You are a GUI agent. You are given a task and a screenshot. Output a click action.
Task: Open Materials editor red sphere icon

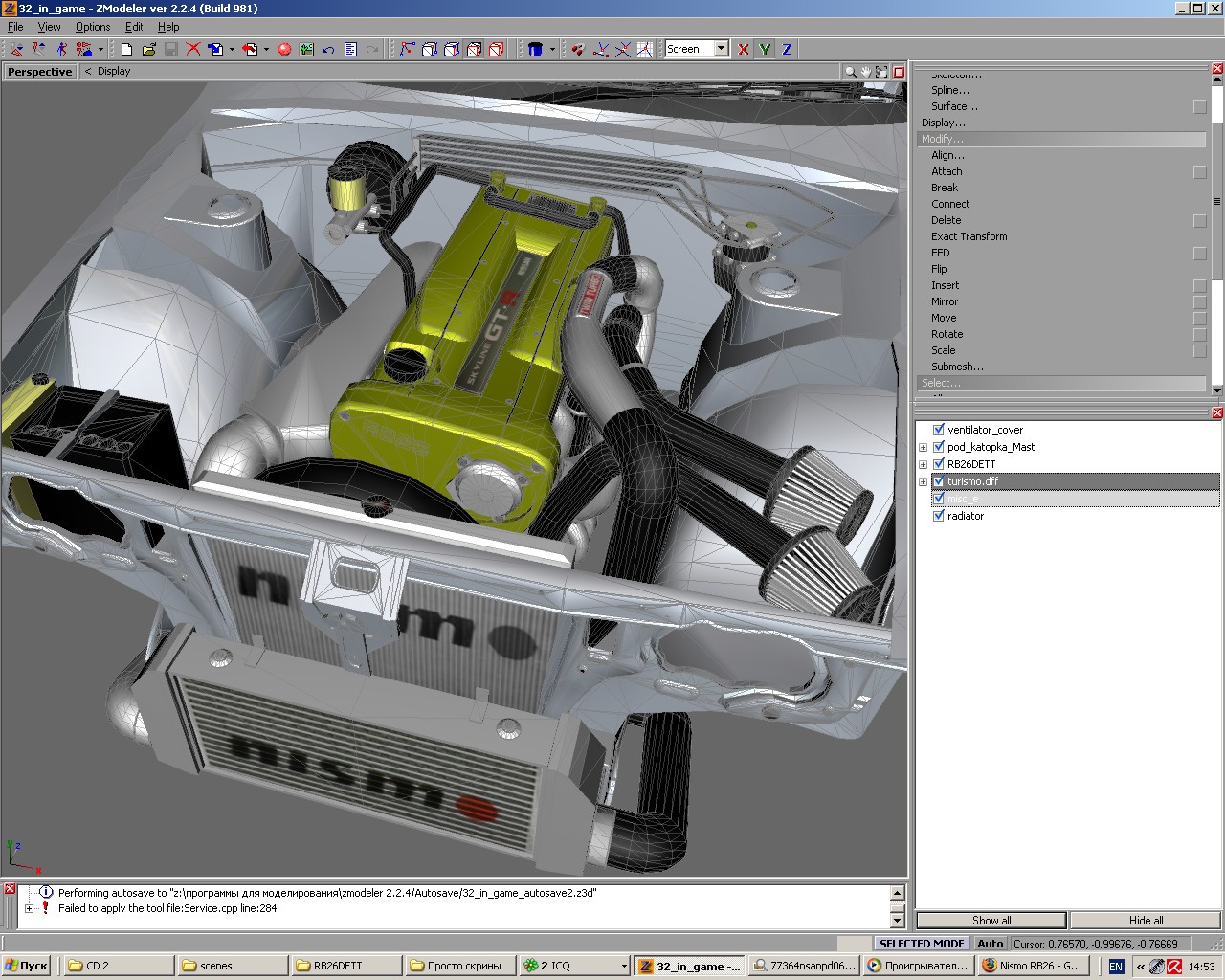tap(284, 49)
